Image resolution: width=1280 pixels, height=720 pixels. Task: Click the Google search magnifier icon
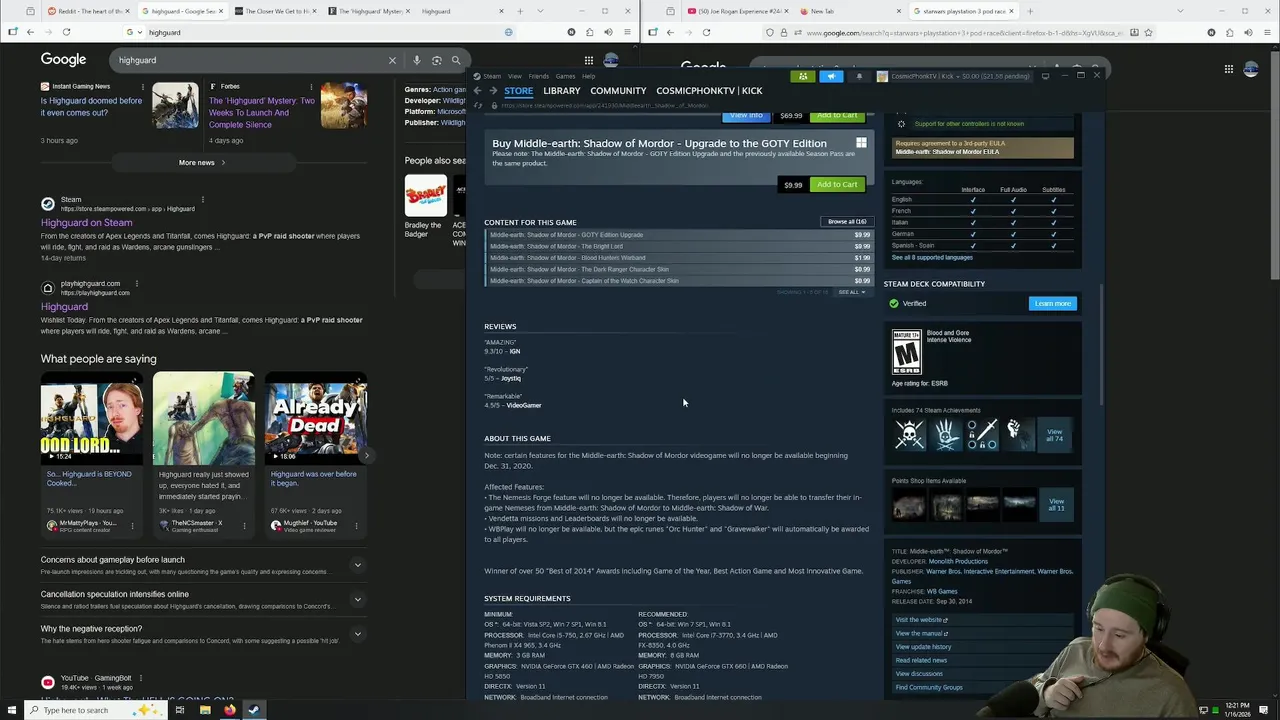(456, 60)
